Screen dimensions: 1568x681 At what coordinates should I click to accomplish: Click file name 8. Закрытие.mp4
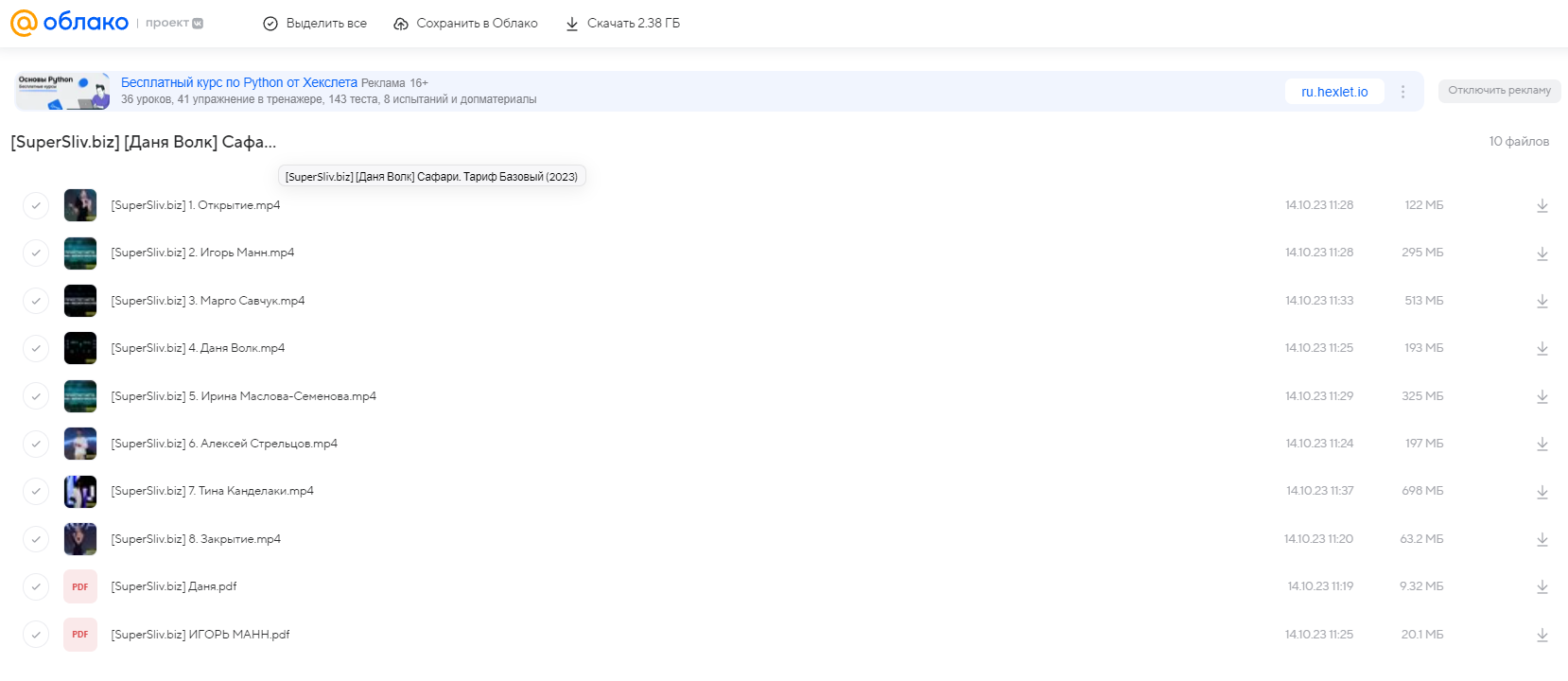coord(196,539)
